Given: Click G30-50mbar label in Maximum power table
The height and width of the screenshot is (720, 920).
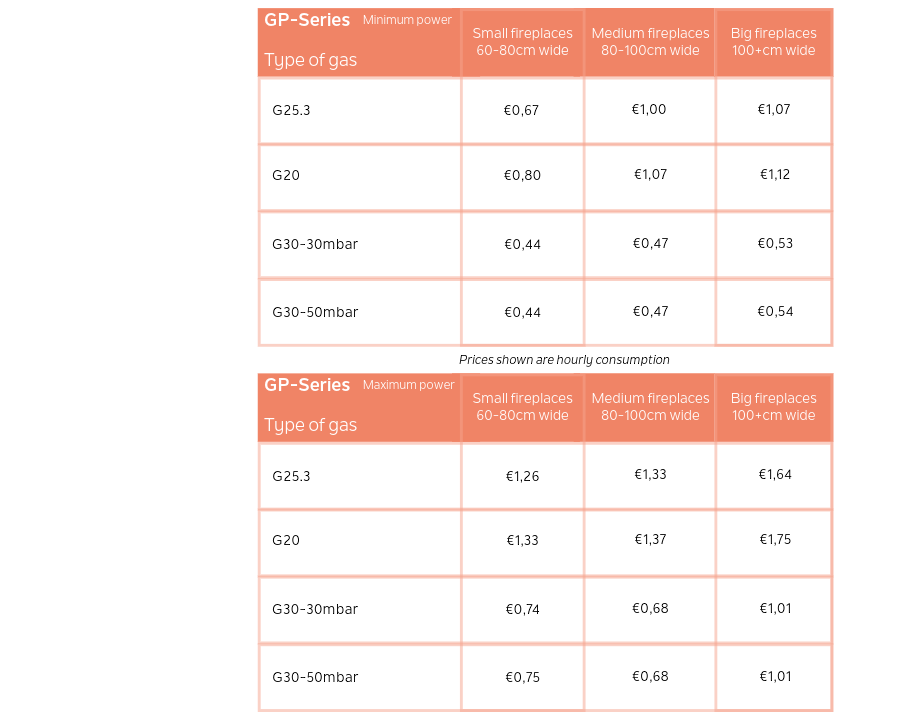Looking at the screenshot, I should [315, 677].
